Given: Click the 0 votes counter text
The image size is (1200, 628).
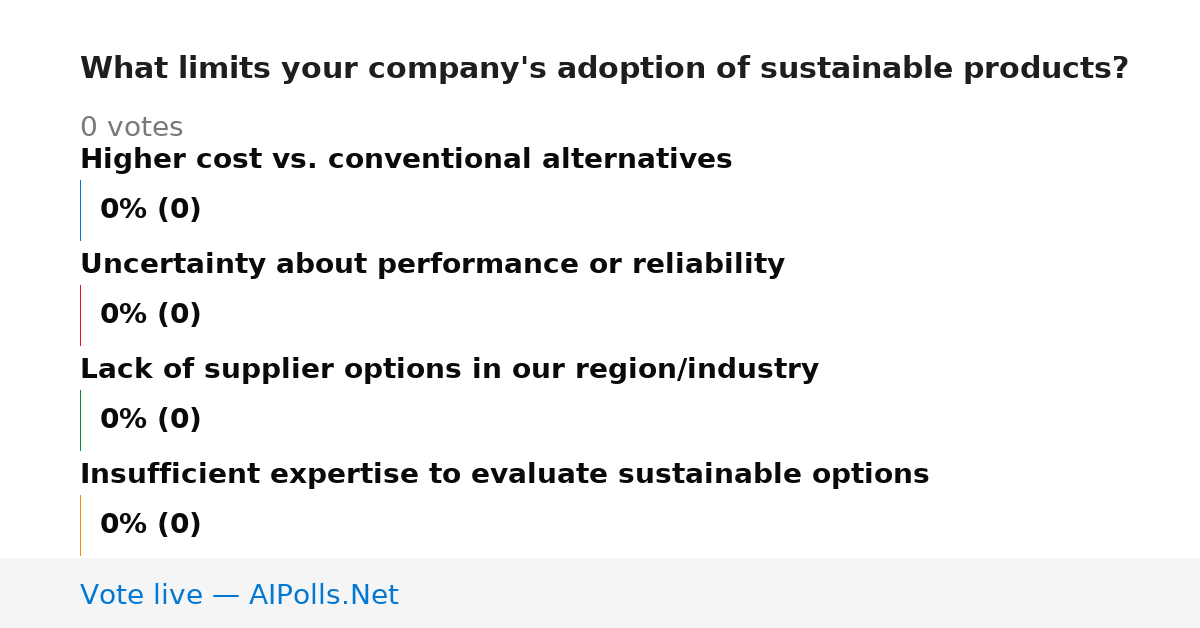Looking at the screenshot, I should pos(131,128).
